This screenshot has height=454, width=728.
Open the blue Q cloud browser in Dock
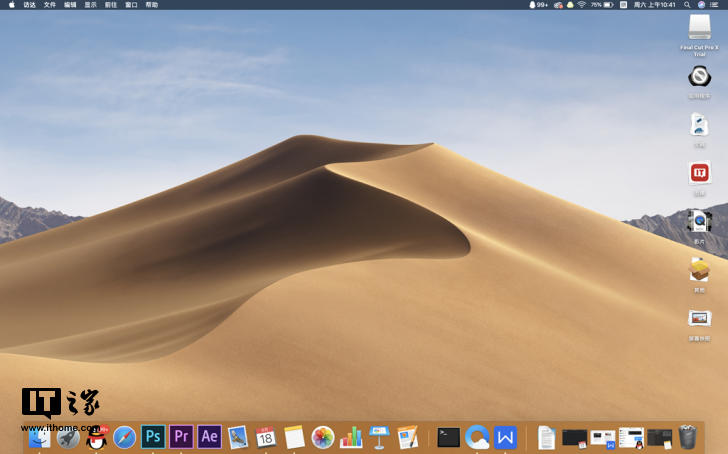click(x=477, y=437)
